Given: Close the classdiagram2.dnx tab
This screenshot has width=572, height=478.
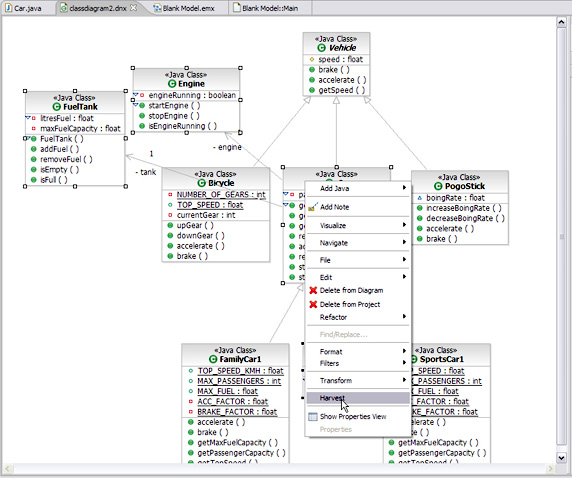Looking at the screenshot, I should [x=134, y=8].
